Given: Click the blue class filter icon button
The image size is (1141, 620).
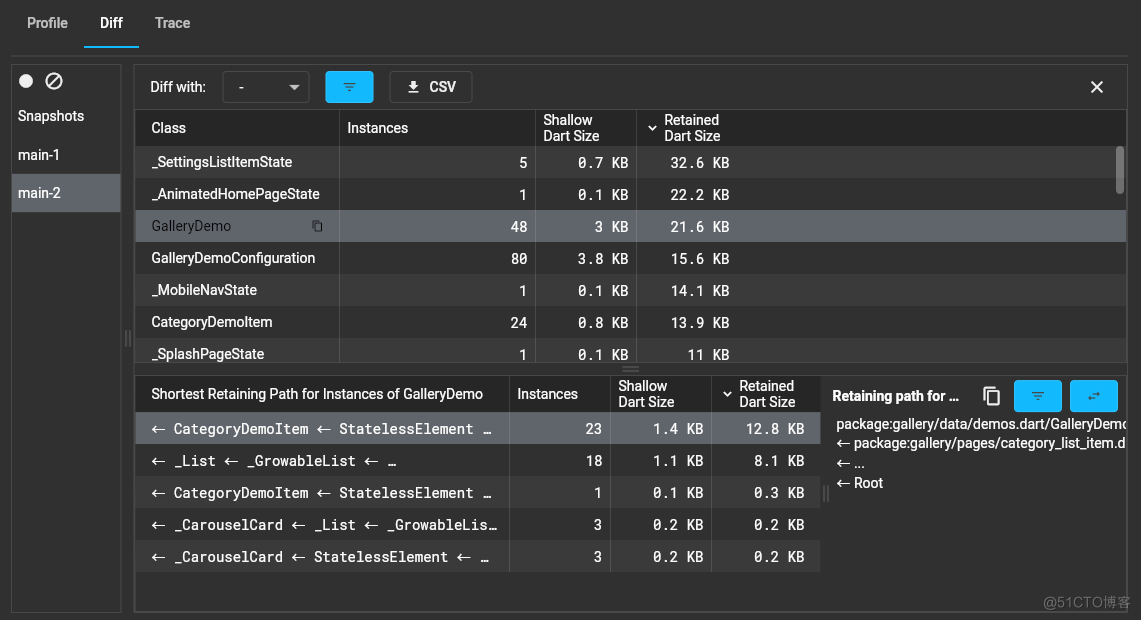Looking at the screenshot, I should [x=349, y=87].
